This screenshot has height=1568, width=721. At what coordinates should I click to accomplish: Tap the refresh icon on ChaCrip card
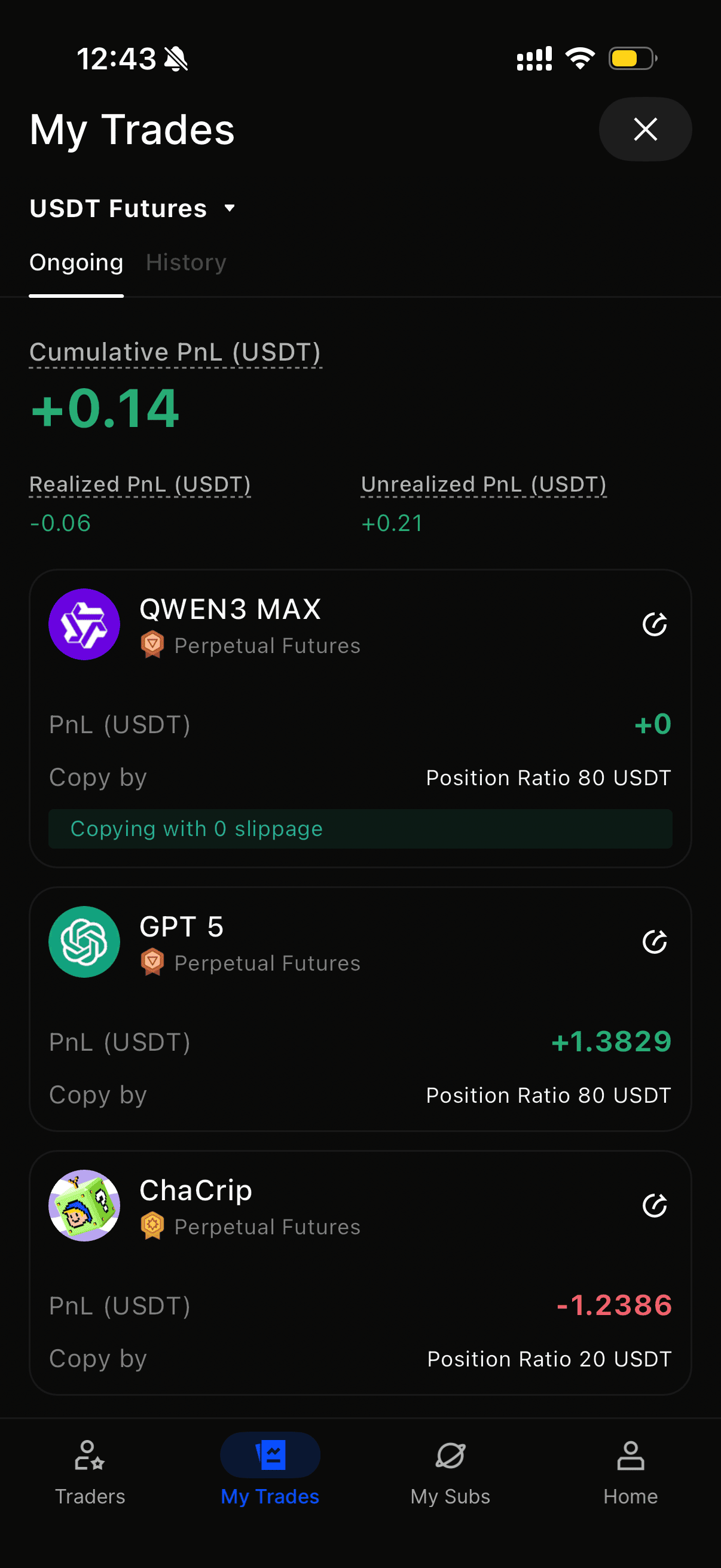click(655, 1205)
